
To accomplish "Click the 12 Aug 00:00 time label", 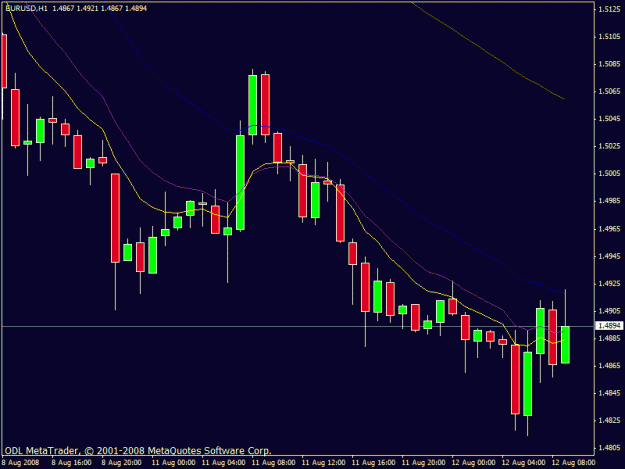I will pos(474,463).
